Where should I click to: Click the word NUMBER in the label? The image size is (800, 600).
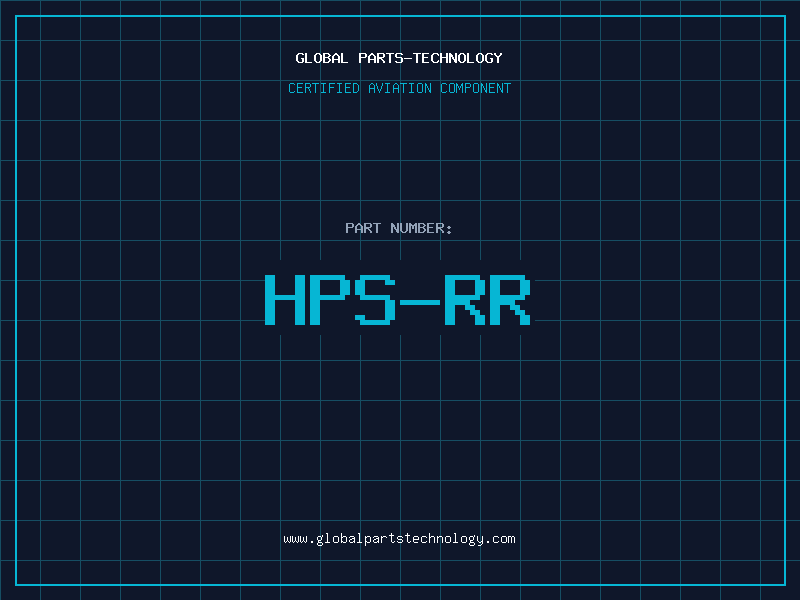click(418, 228)
